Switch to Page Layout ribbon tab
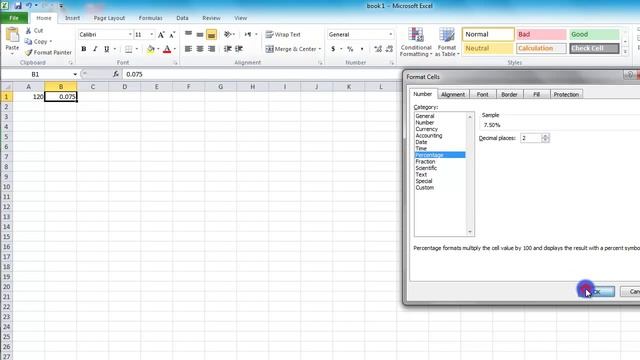Screen dimensions: 640x360 [x=109, y=18]
